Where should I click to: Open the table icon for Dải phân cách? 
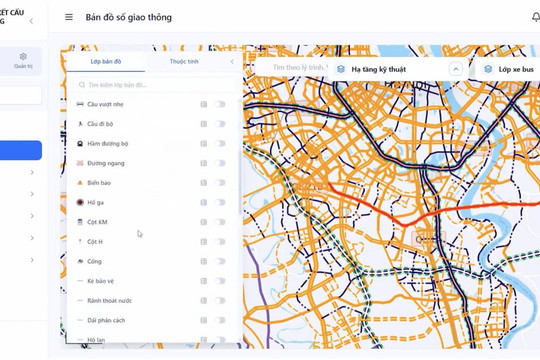click(x=204, y=320)
